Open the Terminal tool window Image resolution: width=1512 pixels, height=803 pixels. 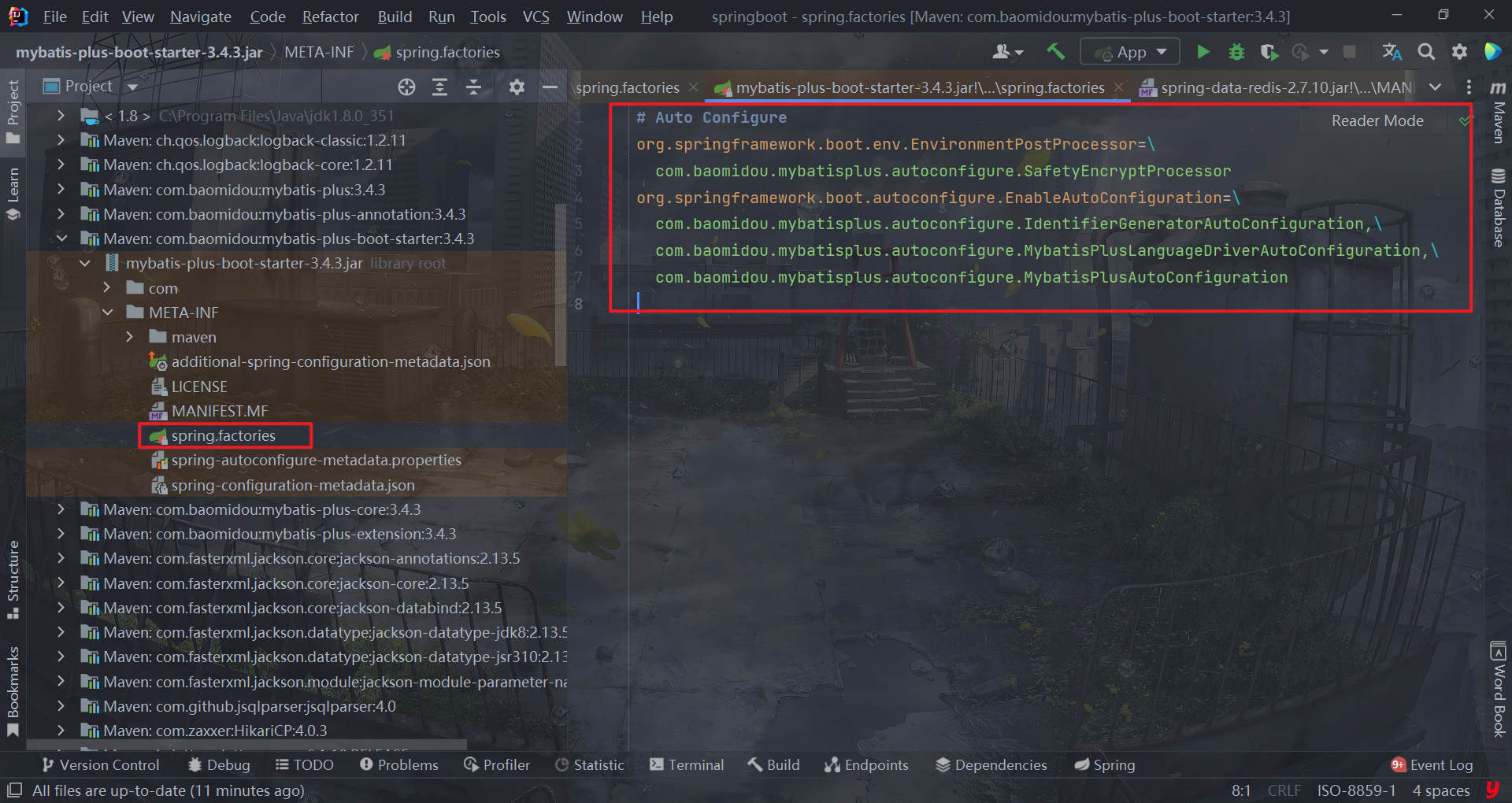[686, 764]
